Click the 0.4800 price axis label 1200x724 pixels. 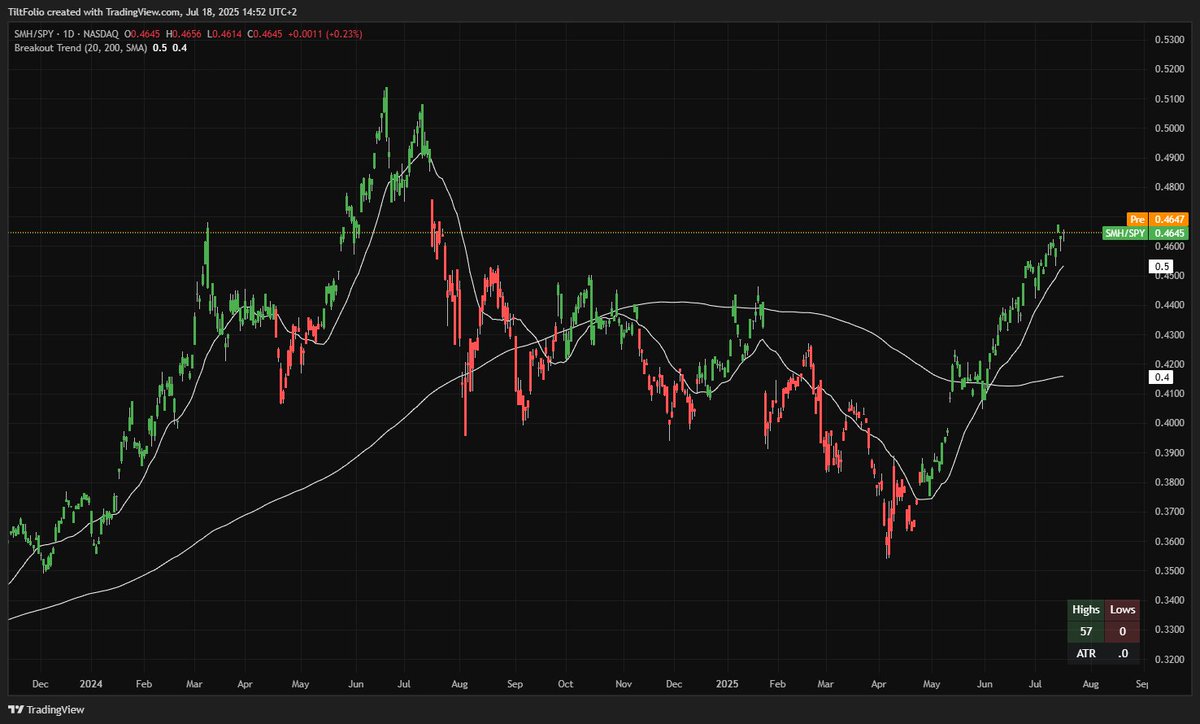click(1169, 187)
